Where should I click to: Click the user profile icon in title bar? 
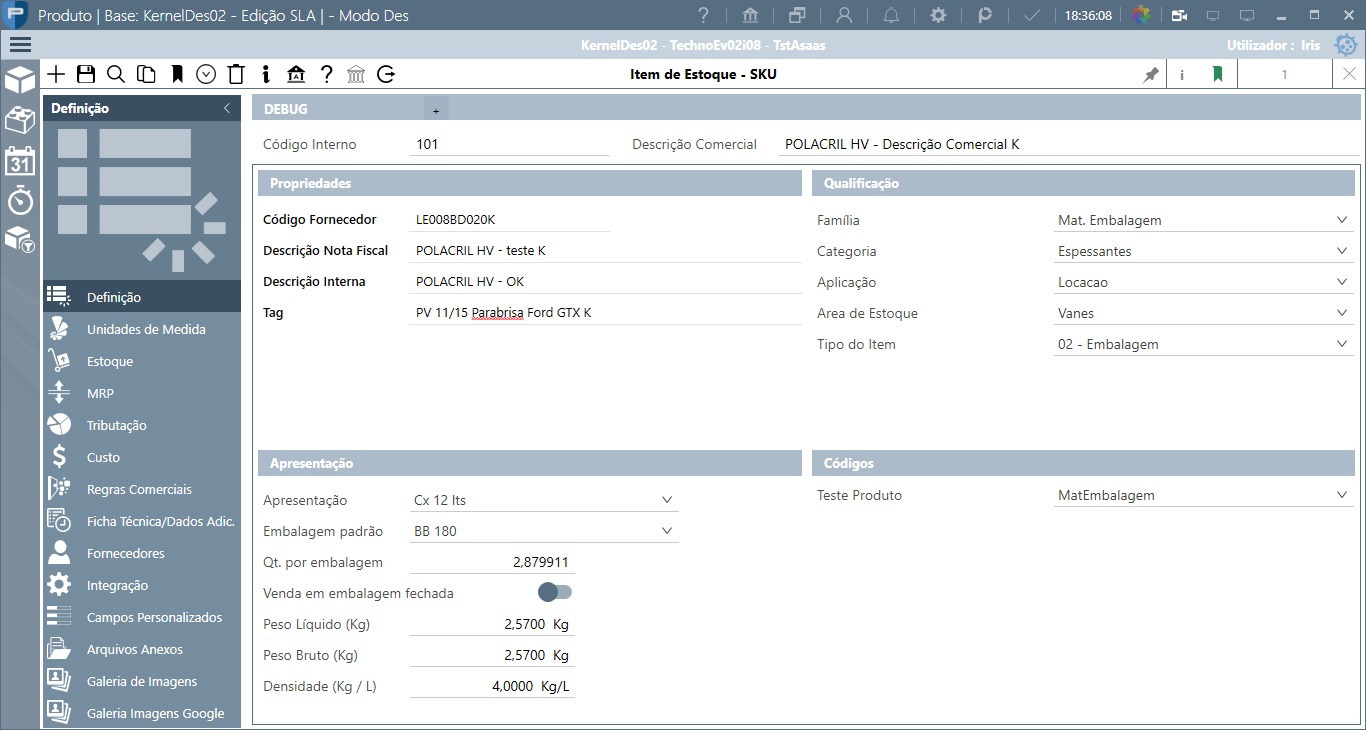[845, 16]
